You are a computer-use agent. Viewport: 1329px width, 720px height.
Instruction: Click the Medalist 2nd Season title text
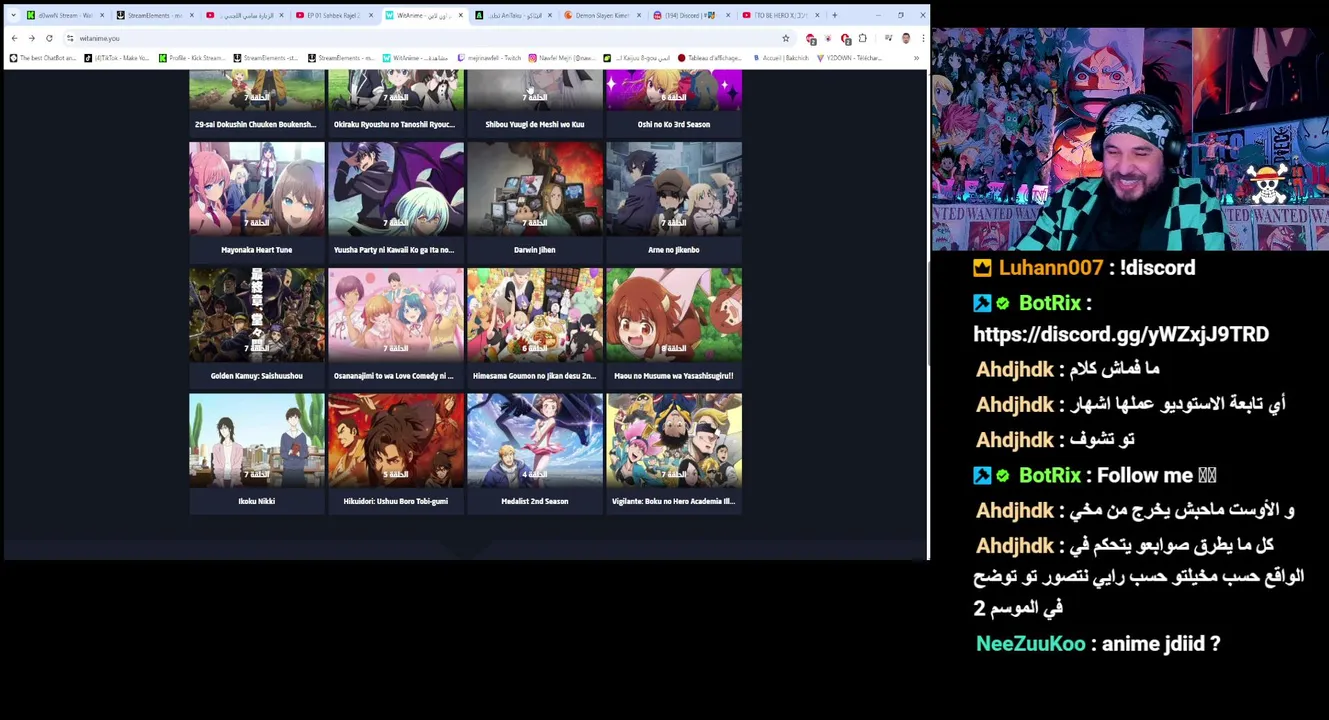(x=535, y=501)
